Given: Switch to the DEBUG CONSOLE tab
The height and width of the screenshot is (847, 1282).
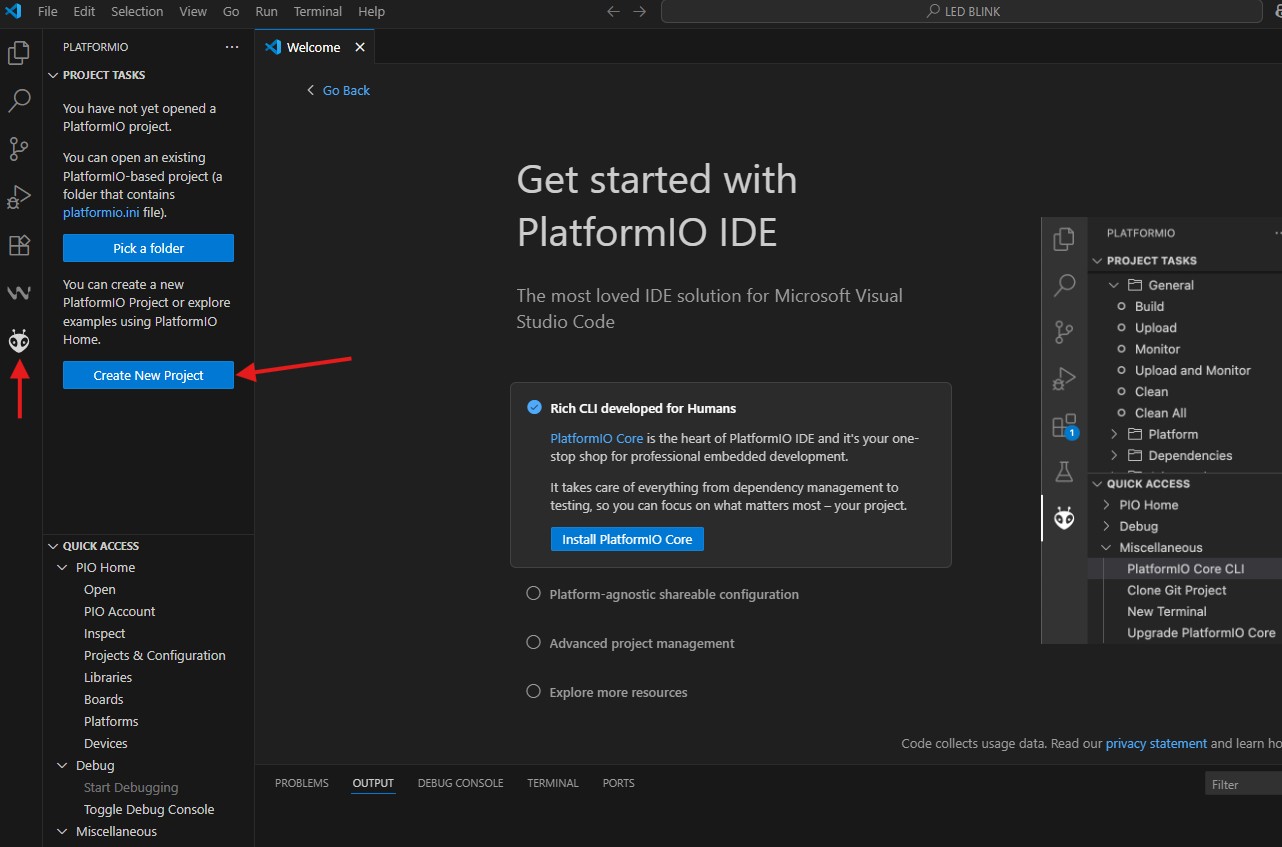Looking at the screenshot, I should pos(460,783).
